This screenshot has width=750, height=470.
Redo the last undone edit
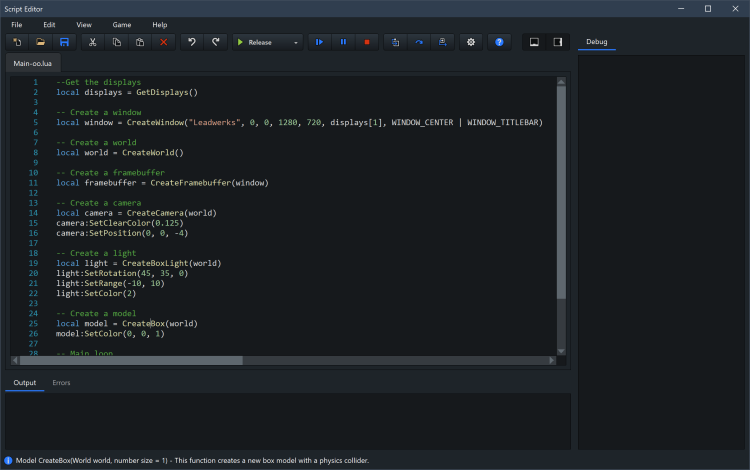(215, 42)
